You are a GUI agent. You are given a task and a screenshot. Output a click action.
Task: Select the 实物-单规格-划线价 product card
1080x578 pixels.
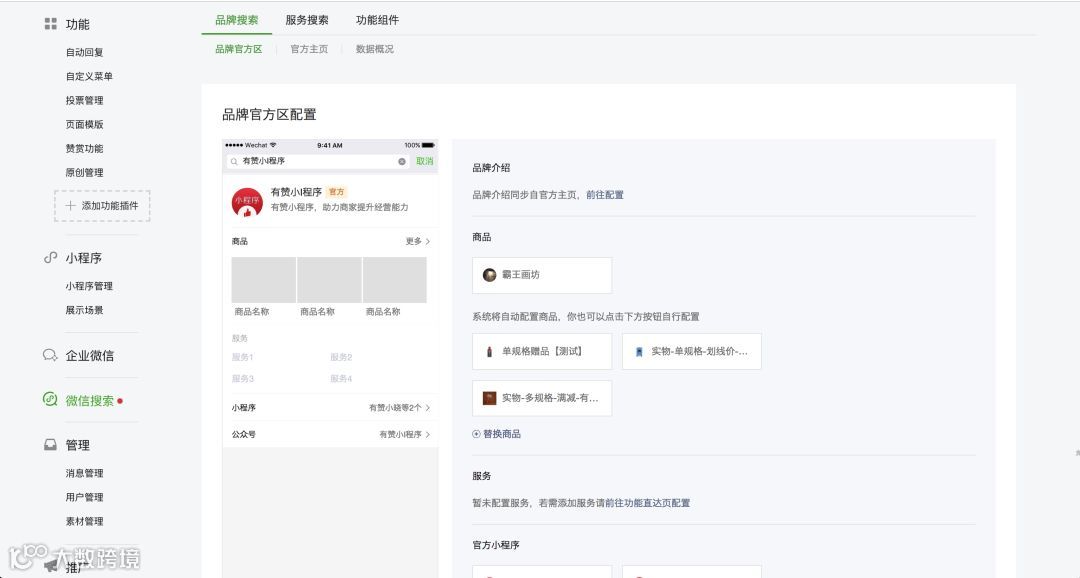[x=692, y=351]
